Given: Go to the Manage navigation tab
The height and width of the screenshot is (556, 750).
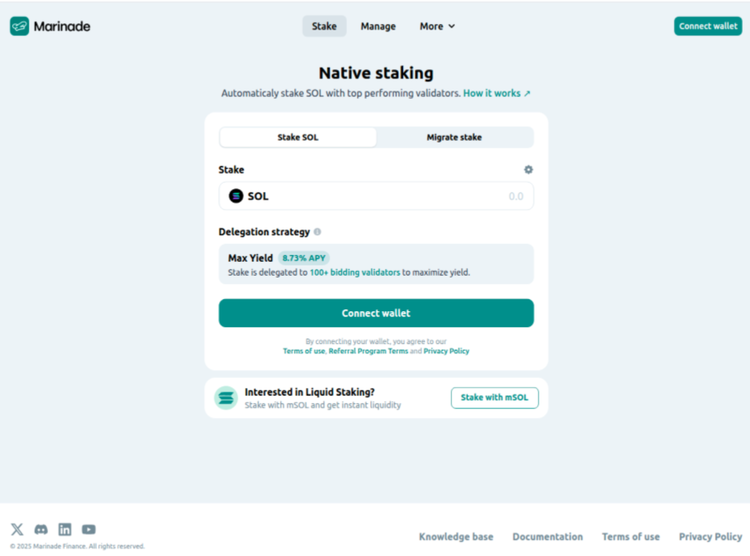Looking at the screenshot, I should point(378,26).
